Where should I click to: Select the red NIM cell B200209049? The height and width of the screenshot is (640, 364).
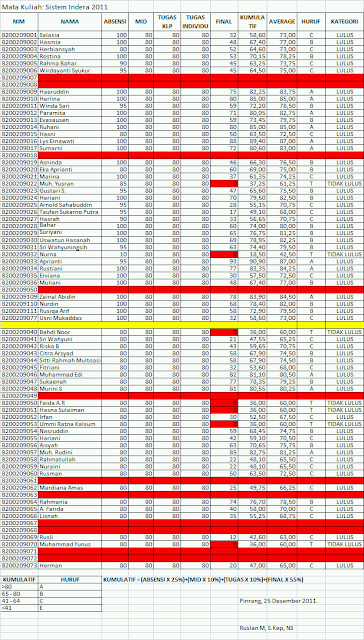click(x=19, y=396)
